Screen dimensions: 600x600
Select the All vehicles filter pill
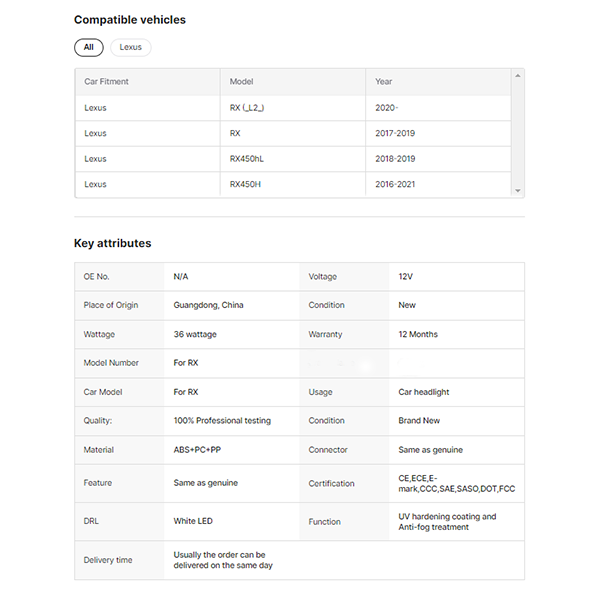click(88, 47)
